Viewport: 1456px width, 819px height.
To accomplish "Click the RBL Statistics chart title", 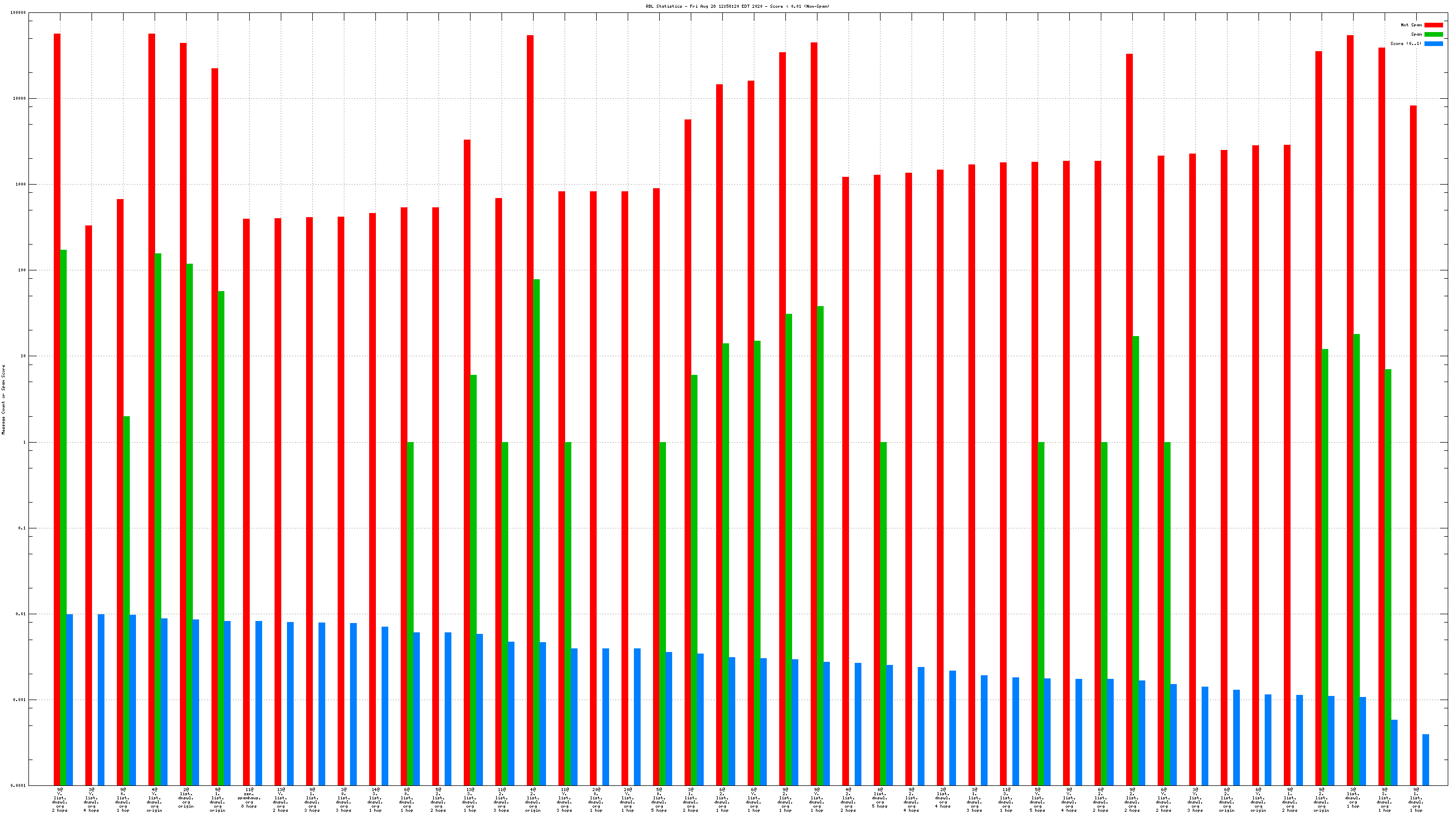I will tap(738, 6).
